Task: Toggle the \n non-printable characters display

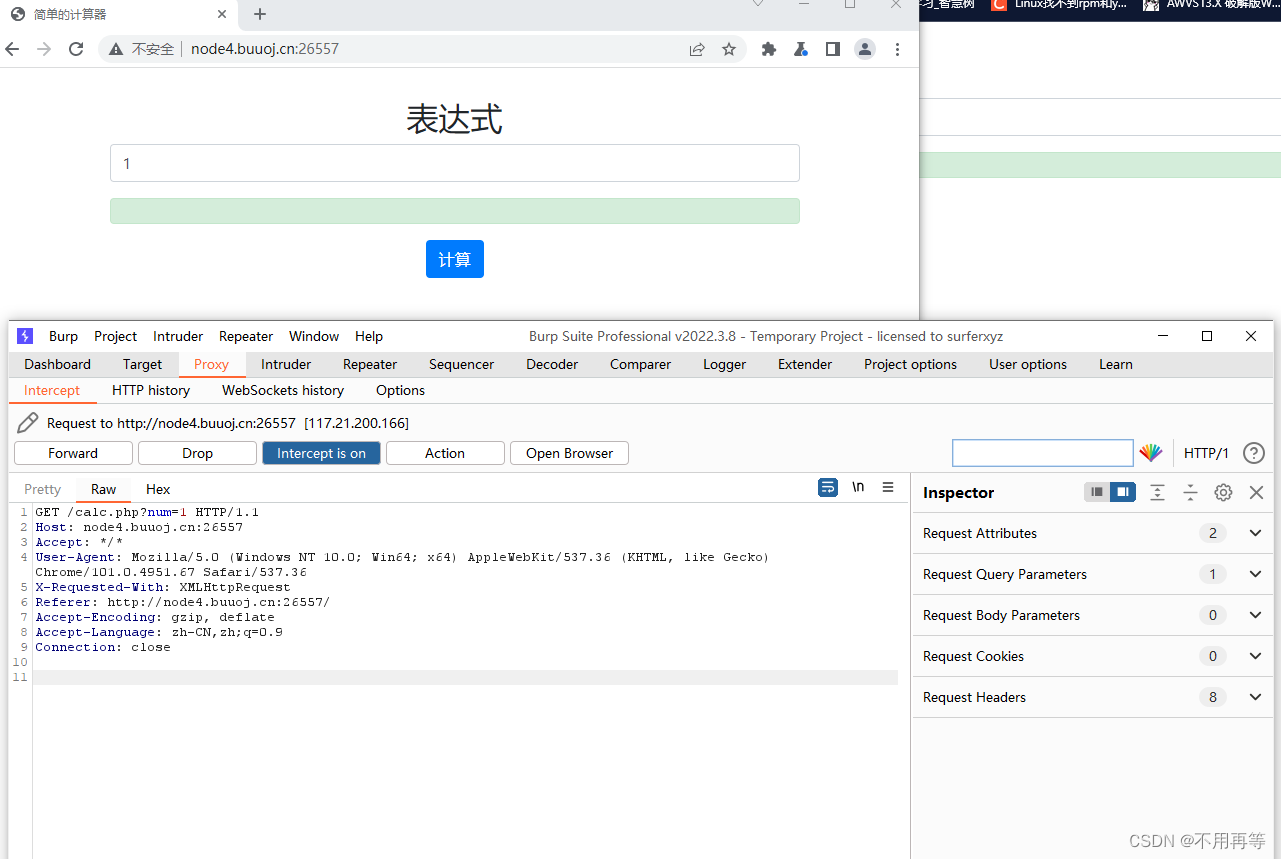Action: (x=858, y=487)
